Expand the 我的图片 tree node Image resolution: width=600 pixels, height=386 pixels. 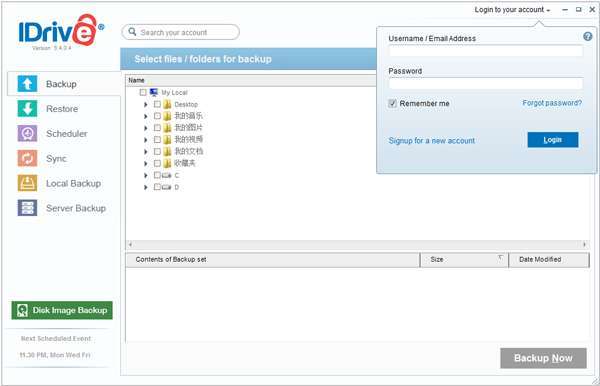pos(145,128)
